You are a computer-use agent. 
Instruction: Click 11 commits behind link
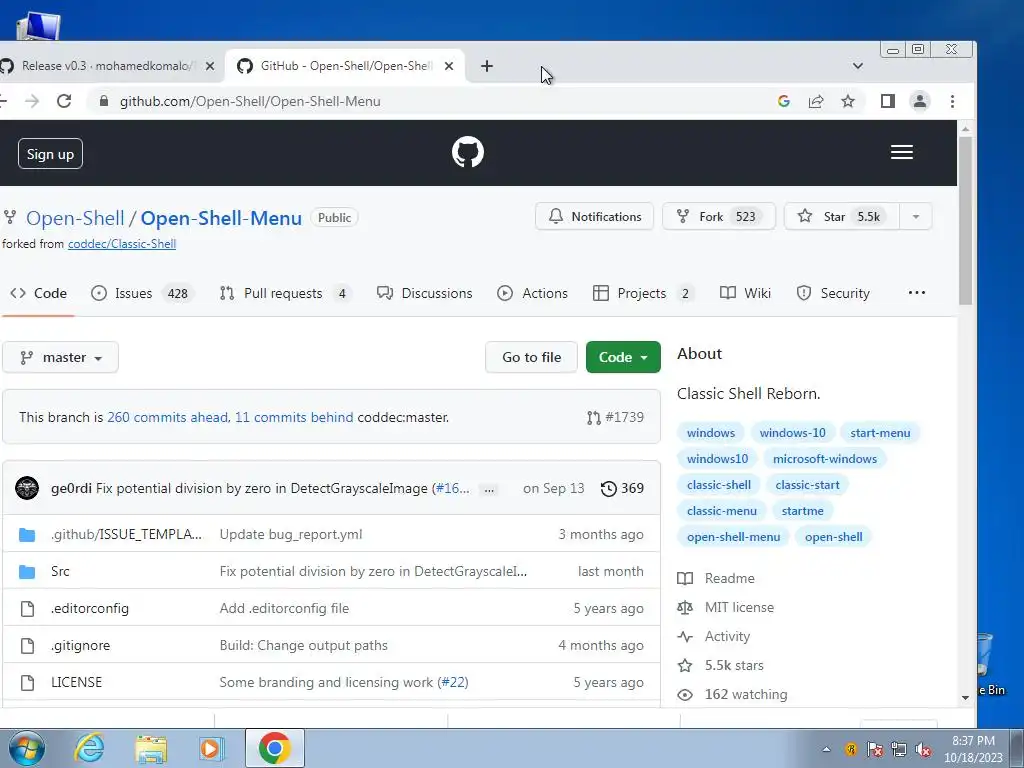(294, 417)
